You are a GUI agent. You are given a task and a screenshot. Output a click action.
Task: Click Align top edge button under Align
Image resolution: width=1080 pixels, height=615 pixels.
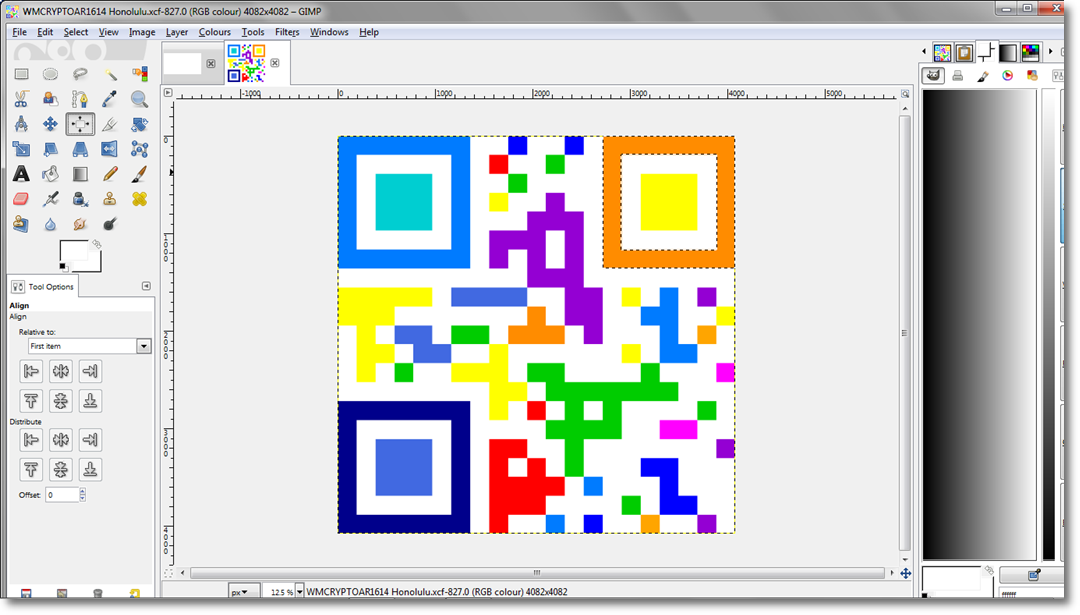click(31, 401)
